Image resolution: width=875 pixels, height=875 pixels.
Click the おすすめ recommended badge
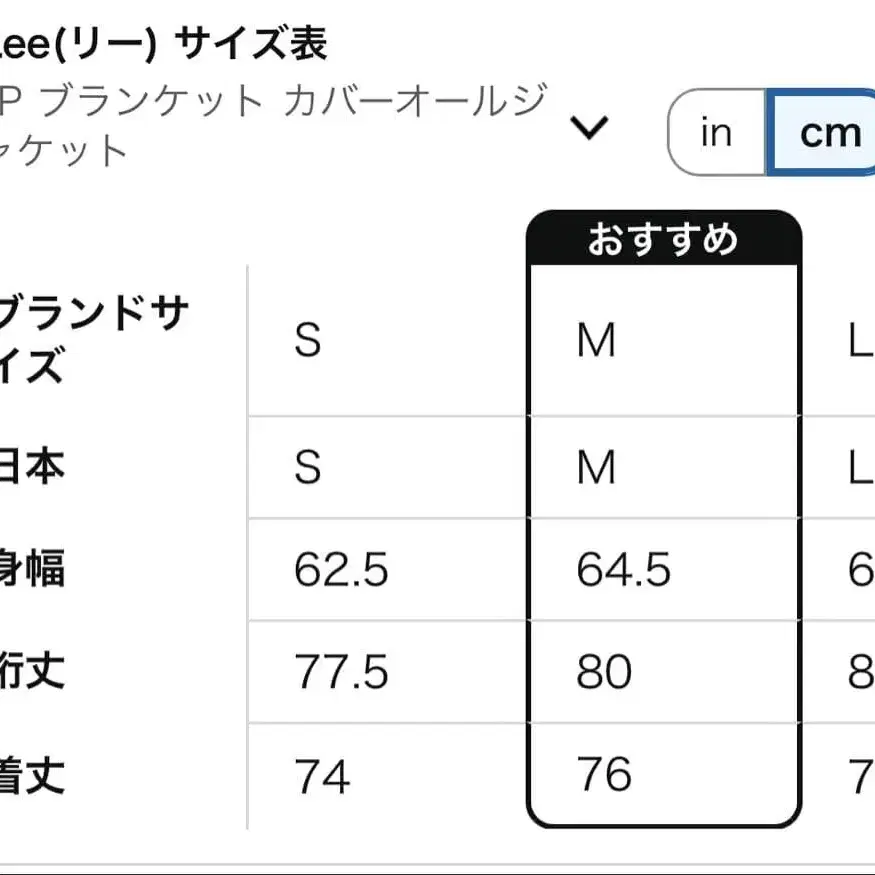663,239
